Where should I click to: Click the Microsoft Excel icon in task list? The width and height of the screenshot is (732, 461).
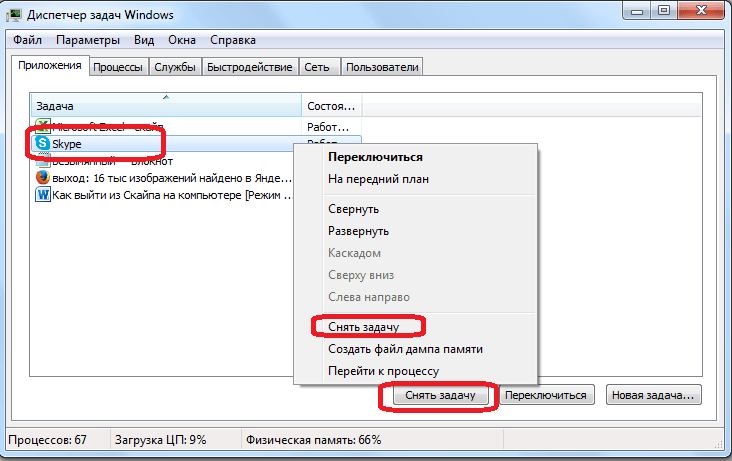tap(43, 125)
